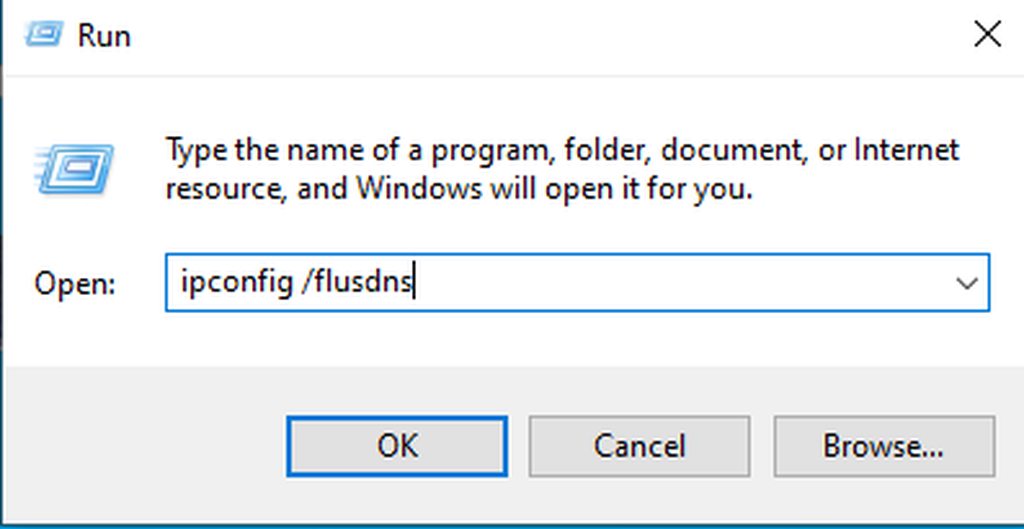The width and height of the screenshot is (1024, 529).
Task: Close the Run dialog with the X
Action: pyautogui.click(x=987, y=34)
